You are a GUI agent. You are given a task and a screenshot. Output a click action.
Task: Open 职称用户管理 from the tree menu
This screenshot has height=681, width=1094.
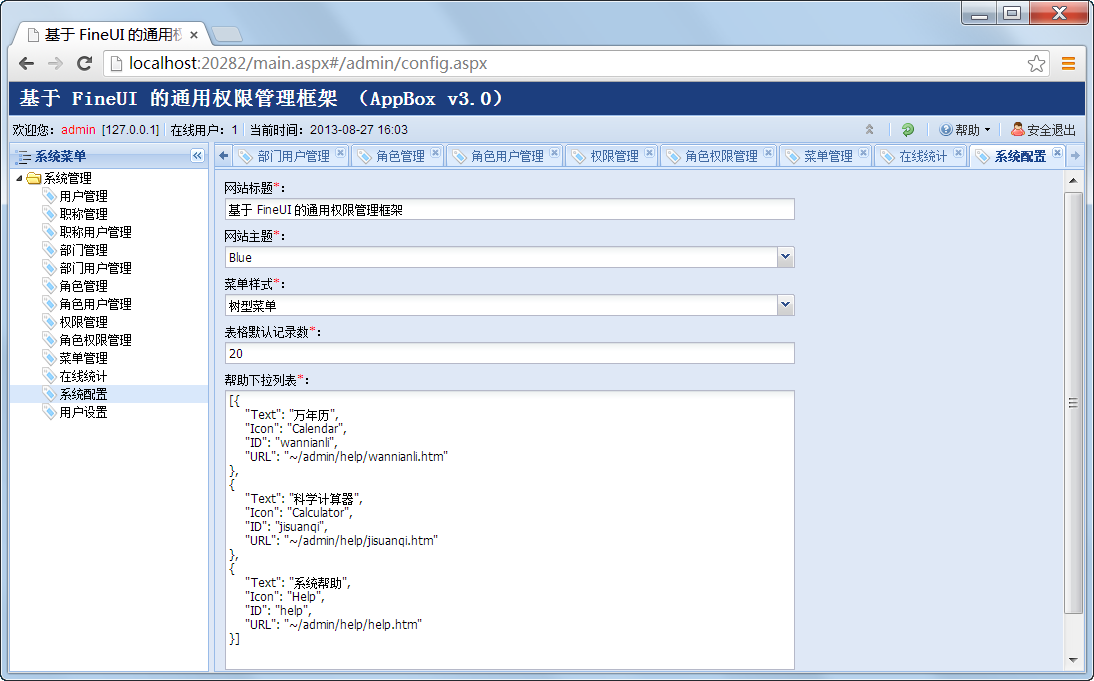pyautogui.click(x=95, y=232)
